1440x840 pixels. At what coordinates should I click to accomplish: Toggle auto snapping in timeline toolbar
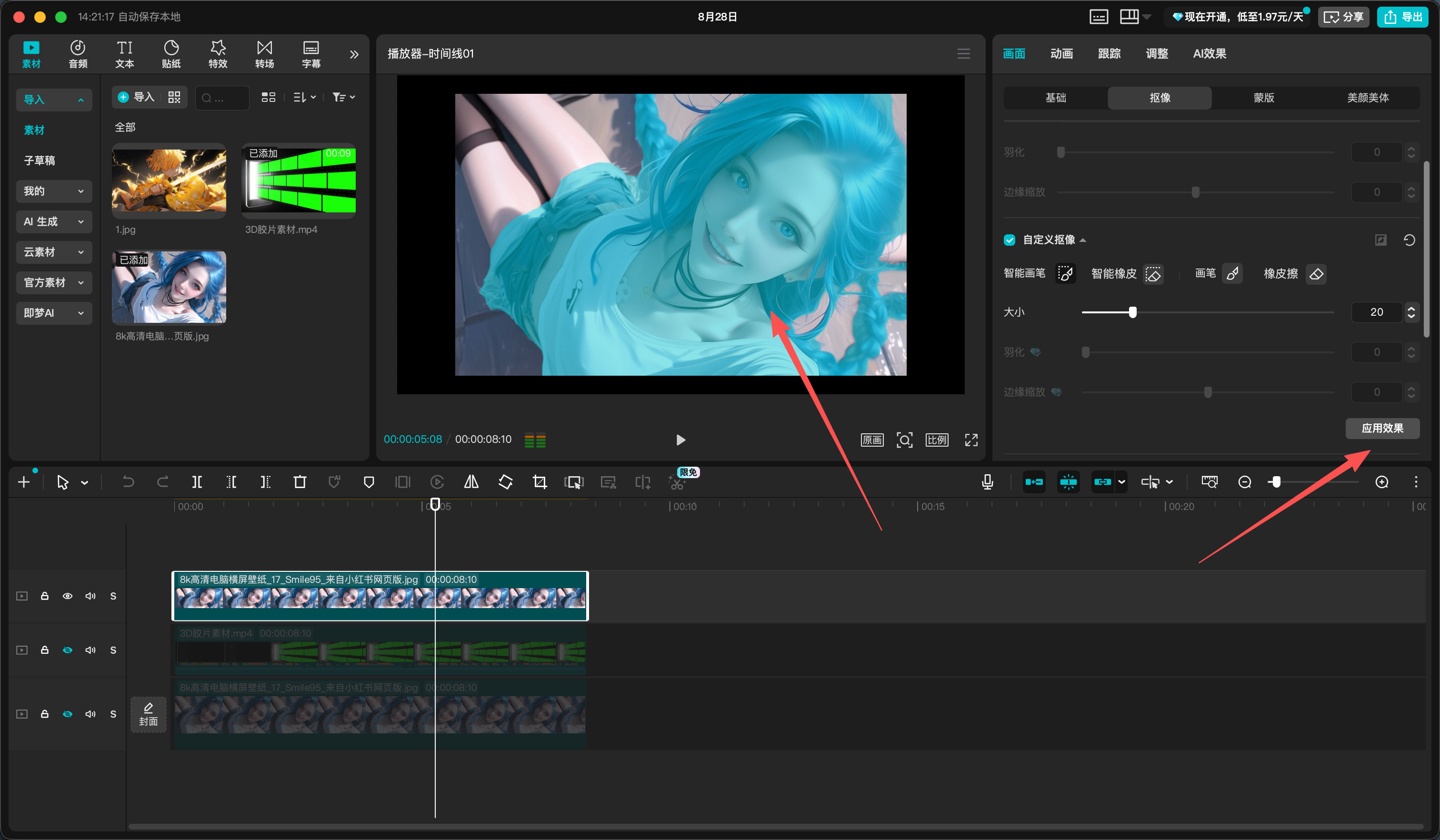pyautogui.click(x=1068, y=482)
